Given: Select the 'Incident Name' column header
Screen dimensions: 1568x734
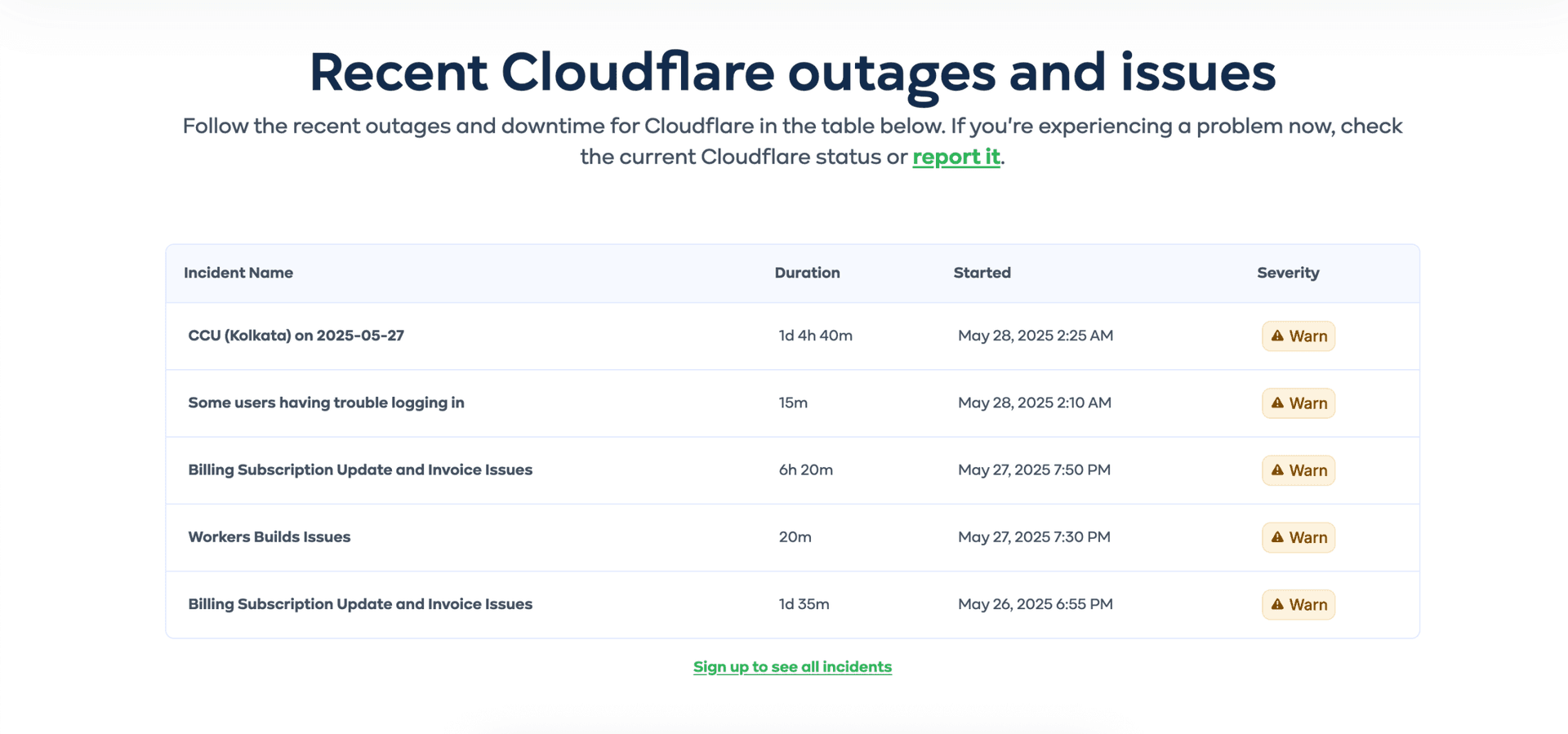Looking at the screenshot, I should coord(238,273).
